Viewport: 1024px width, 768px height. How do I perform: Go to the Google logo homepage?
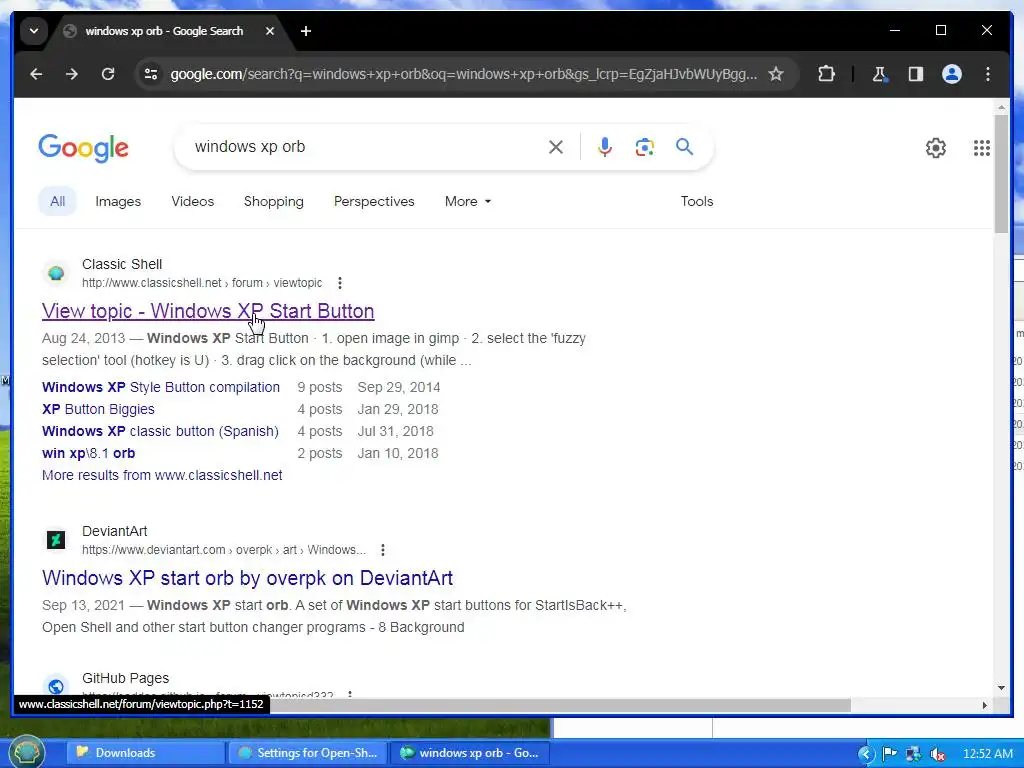(x=84, y=148)
